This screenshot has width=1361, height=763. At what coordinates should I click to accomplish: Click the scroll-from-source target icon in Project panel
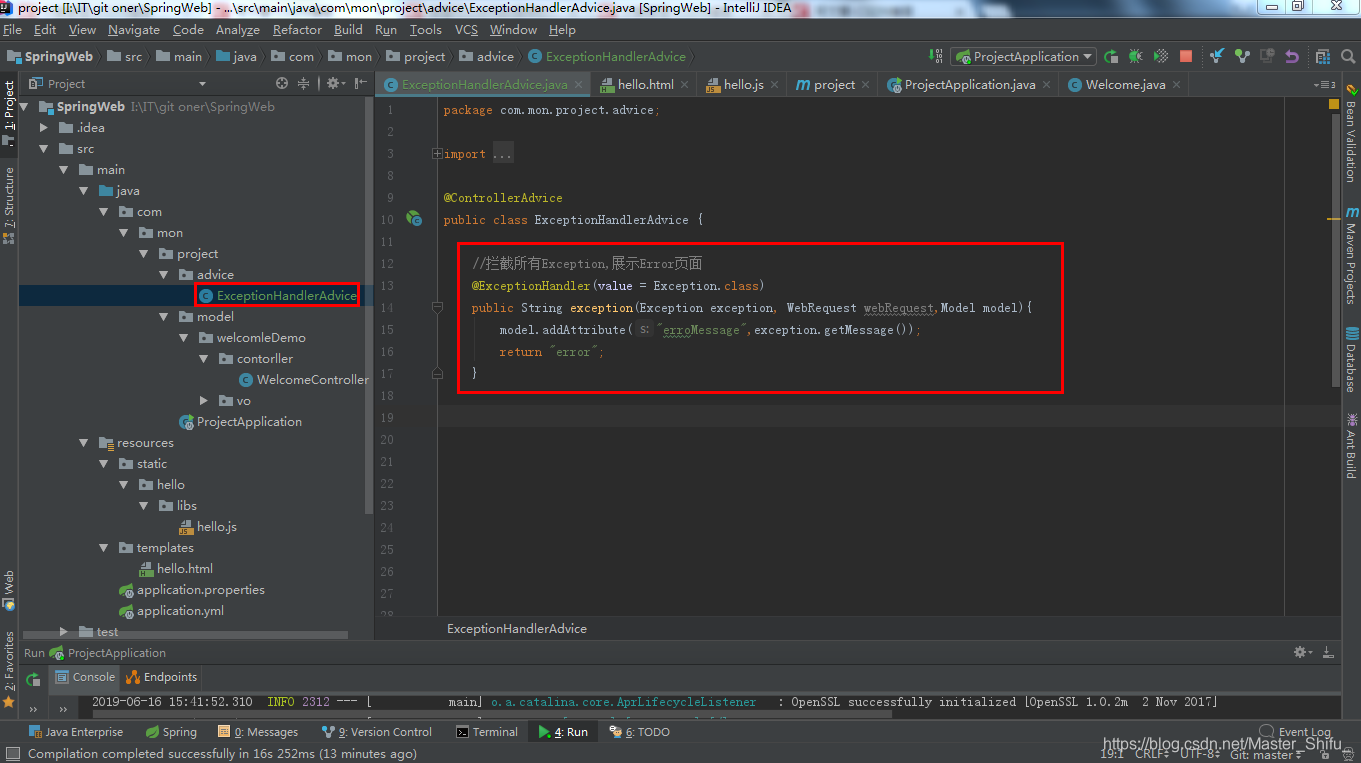point(282,84)
